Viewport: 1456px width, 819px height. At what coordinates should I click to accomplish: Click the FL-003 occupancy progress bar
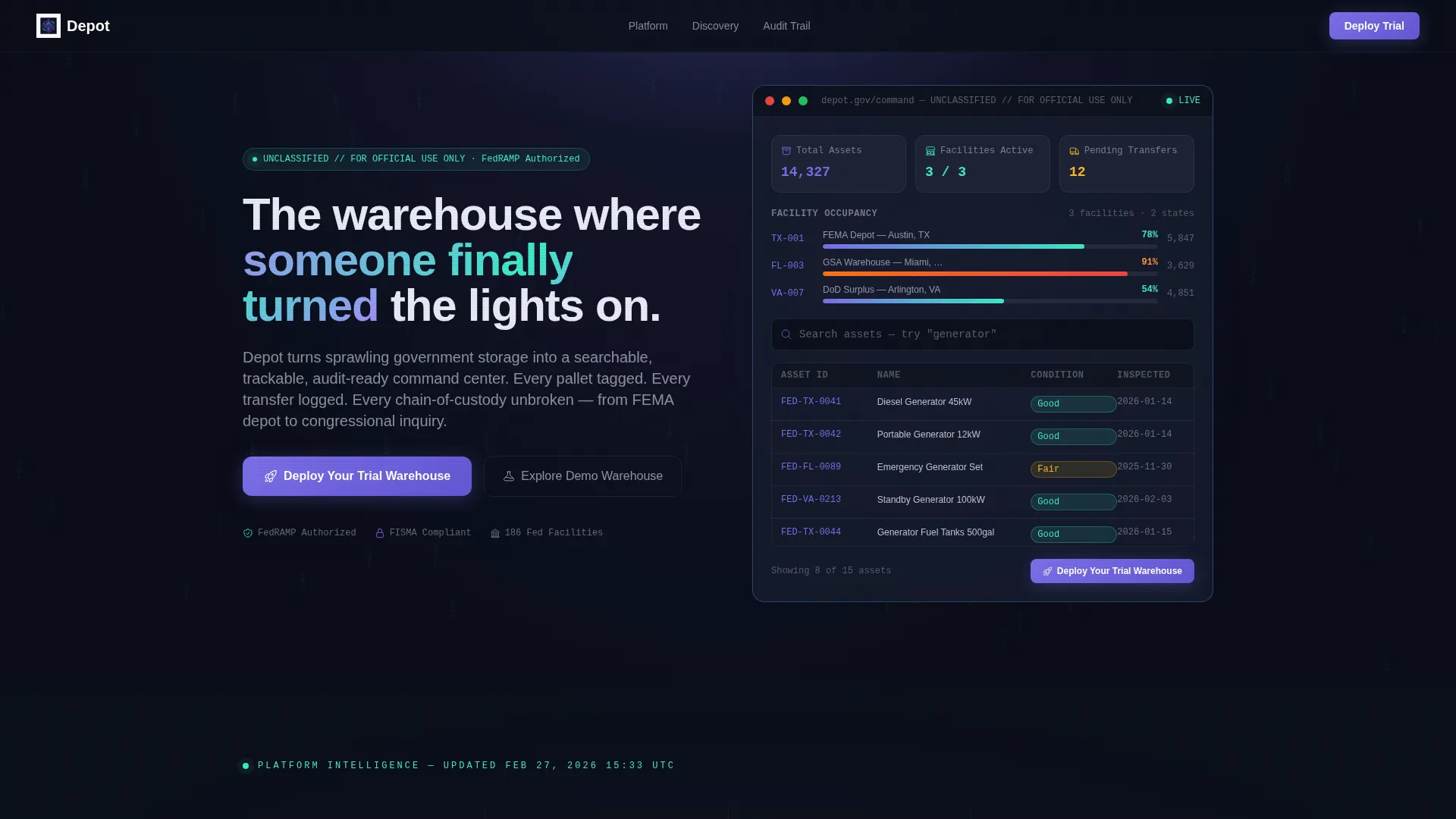coord(990,274)
